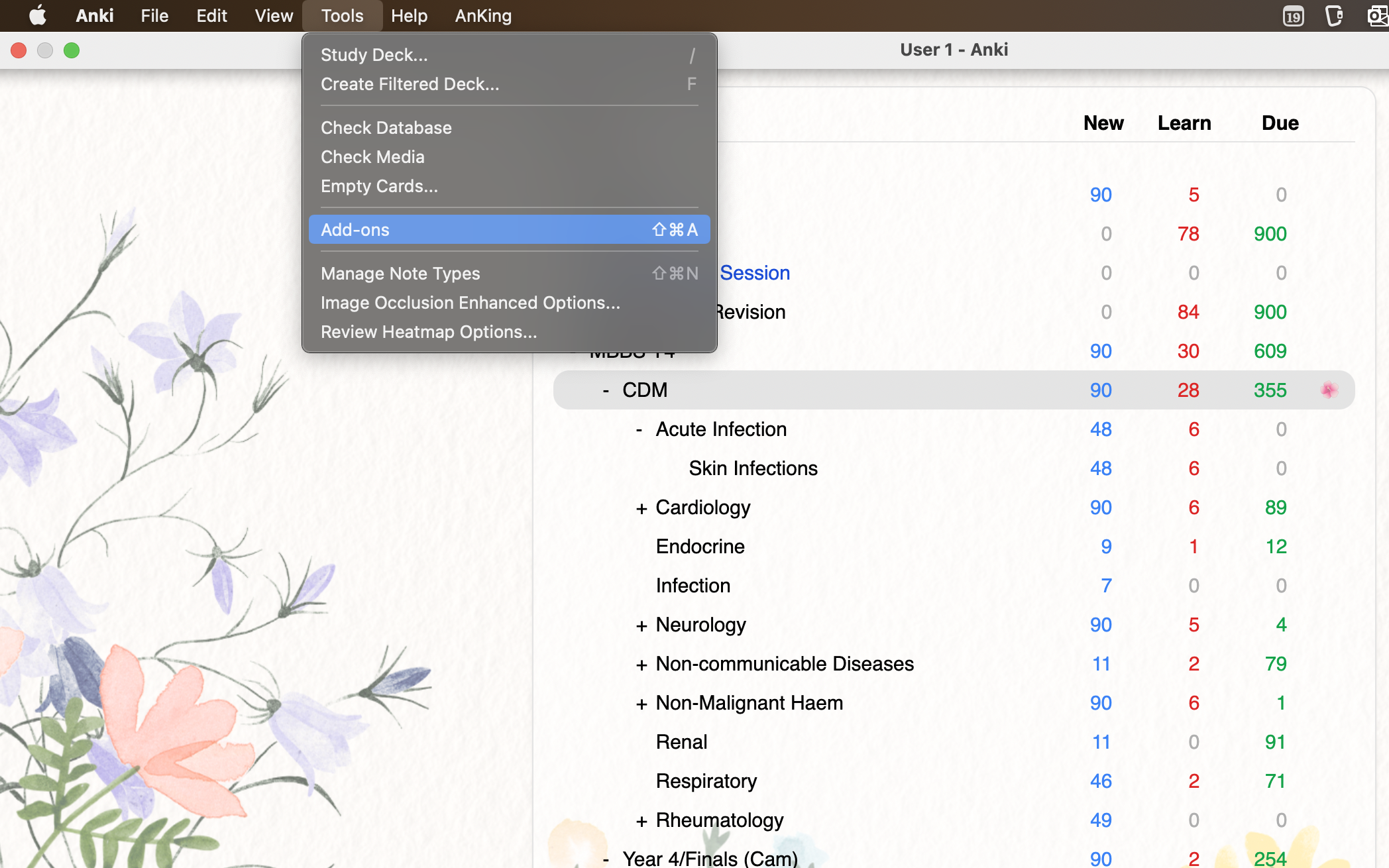Click the New column header
The height and width of the screenshot is (868, 1389).
(x=1103, y=123)
